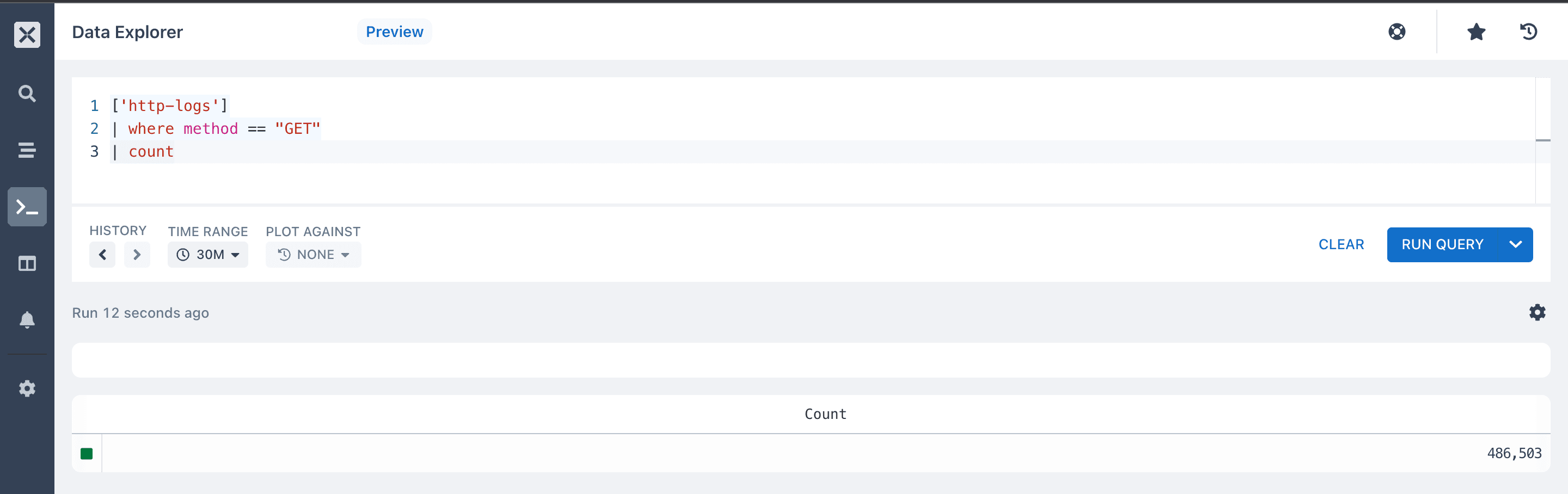1568x494 pixels.
Task: Click the RUN QUERY button
Action: pos(1443,245)
